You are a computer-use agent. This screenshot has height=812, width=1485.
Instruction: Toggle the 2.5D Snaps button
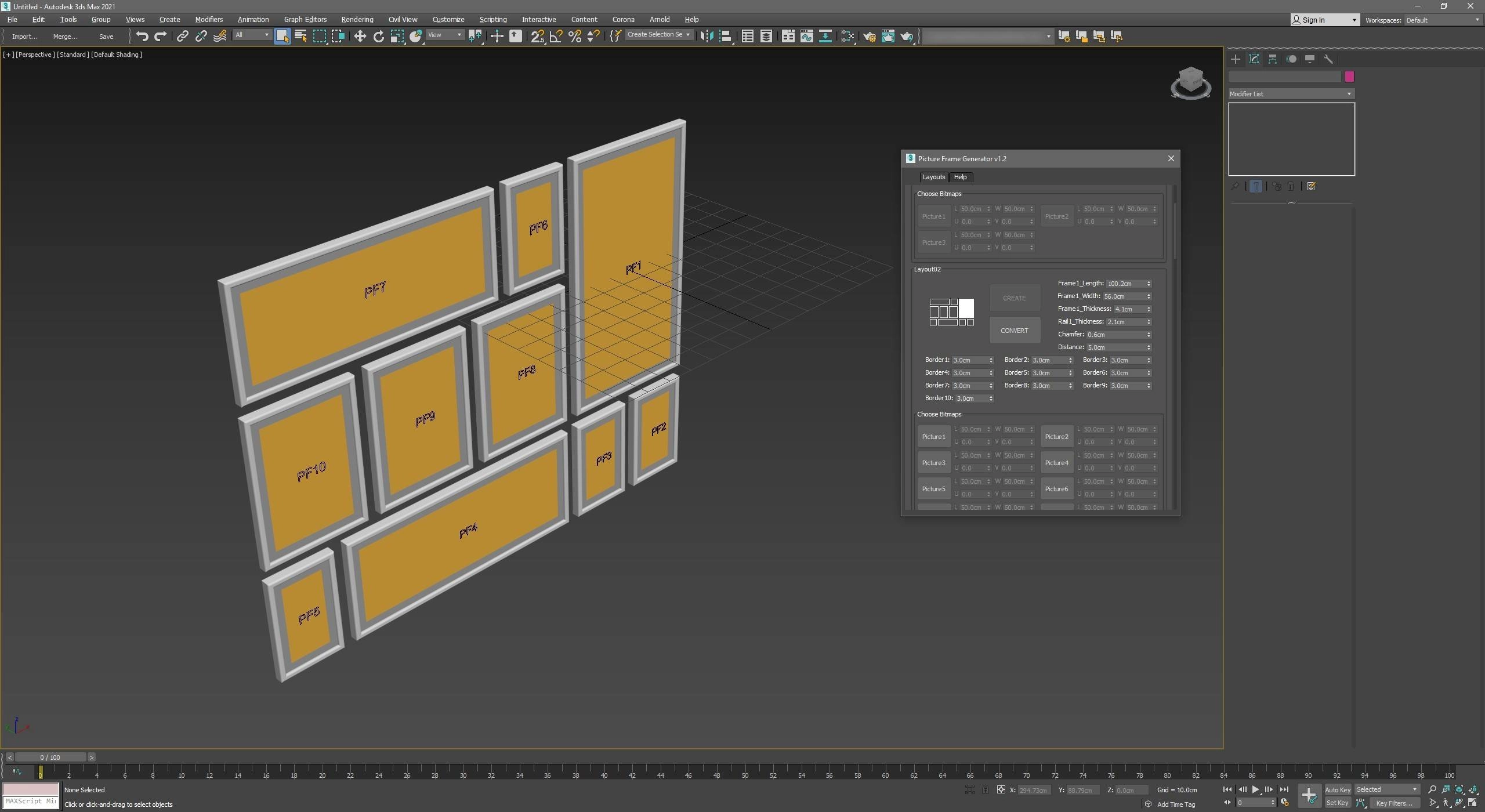coord(538,36)
